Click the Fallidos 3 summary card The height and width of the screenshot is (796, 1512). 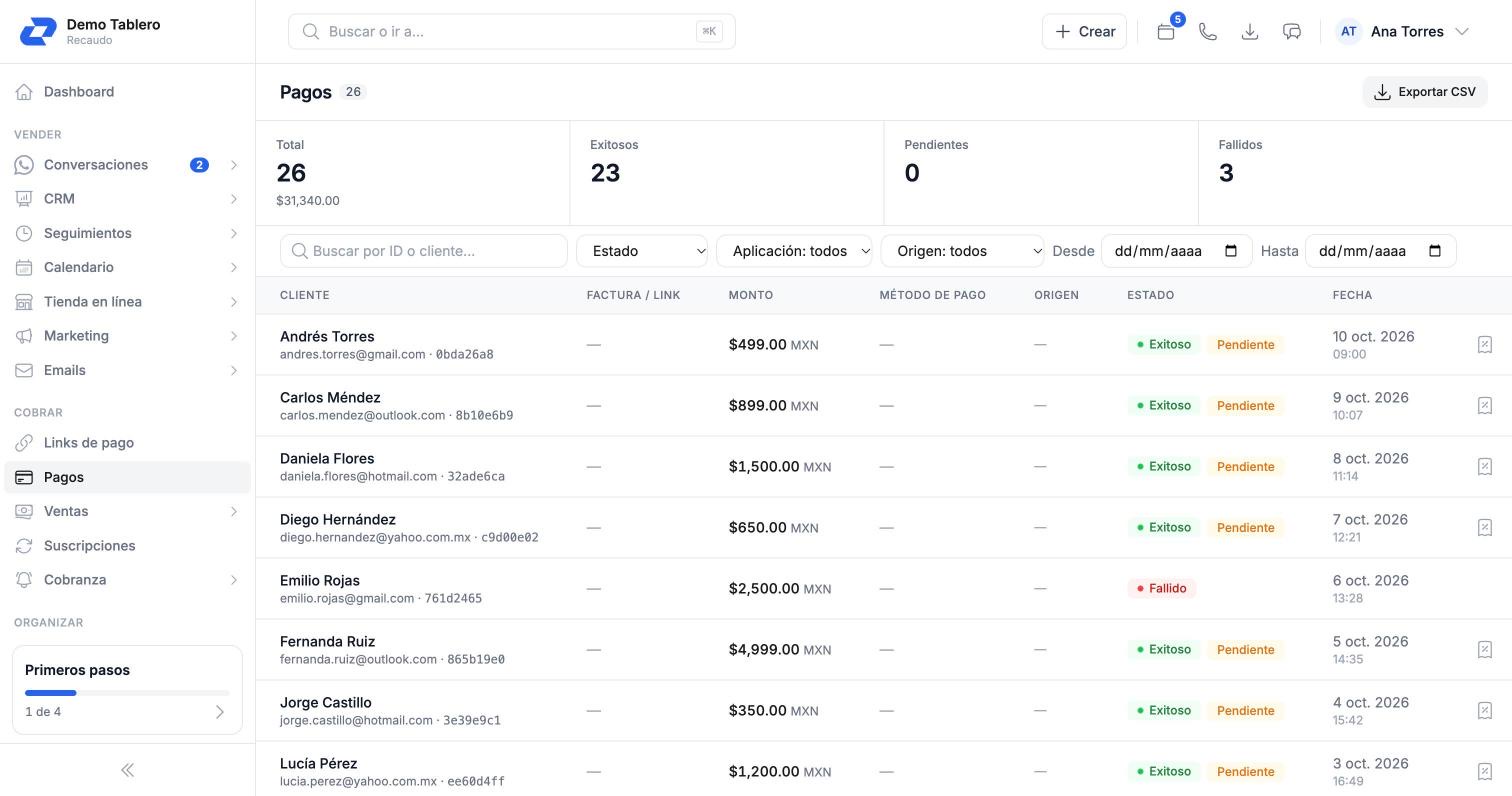(1355, 173)
